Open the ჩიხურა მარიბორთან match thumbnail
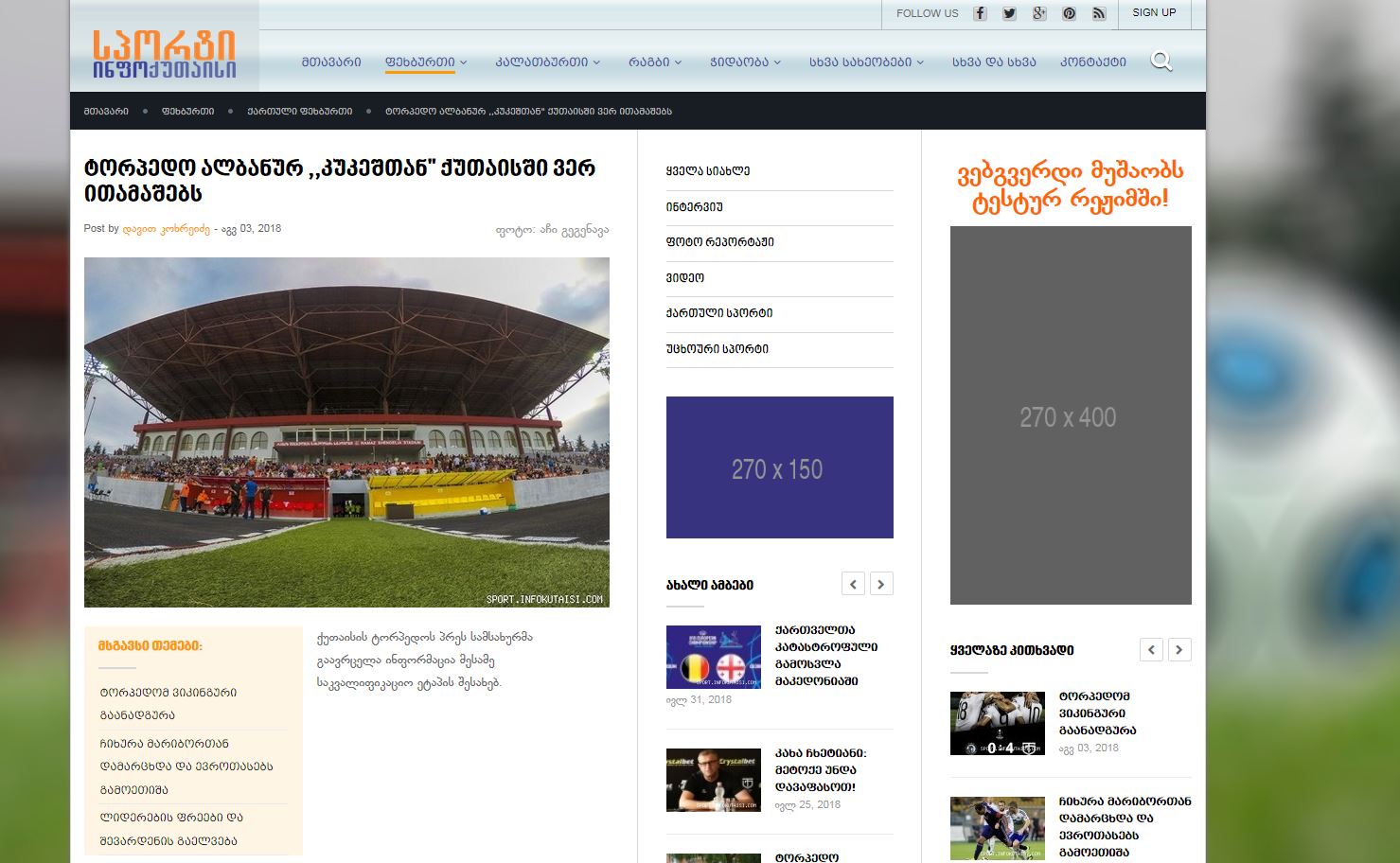 pyautogui.click(x=998, y=828)
